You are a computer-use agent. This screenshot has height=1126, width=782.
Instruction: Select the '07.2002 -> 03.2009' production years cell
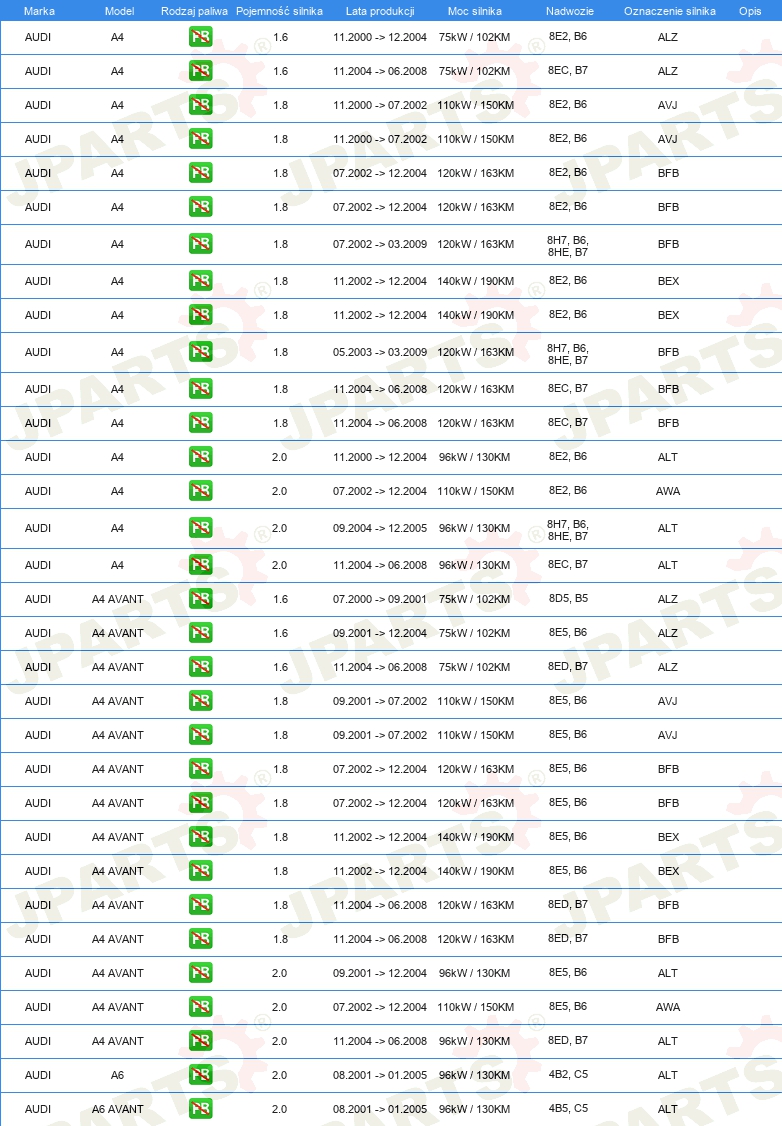(380, 244)
